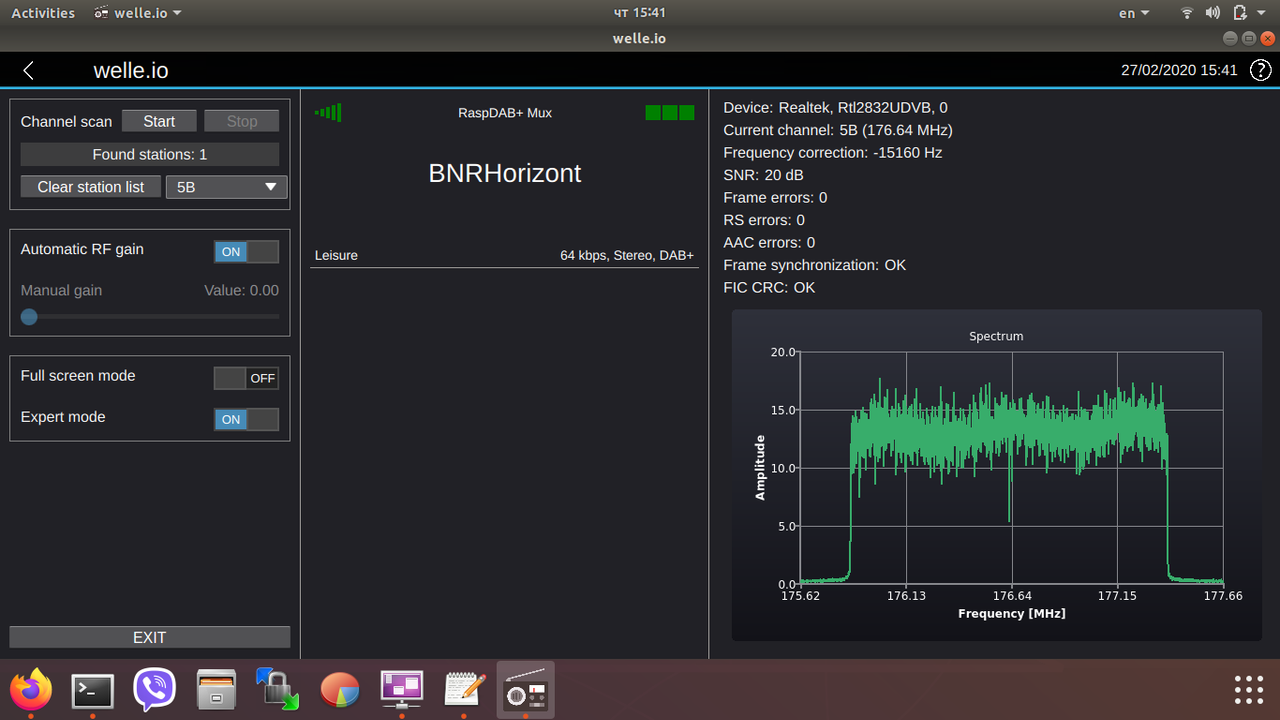Click the 'RS errors: 0' line
Screen dimensions: 1280x720
point(764,220)
